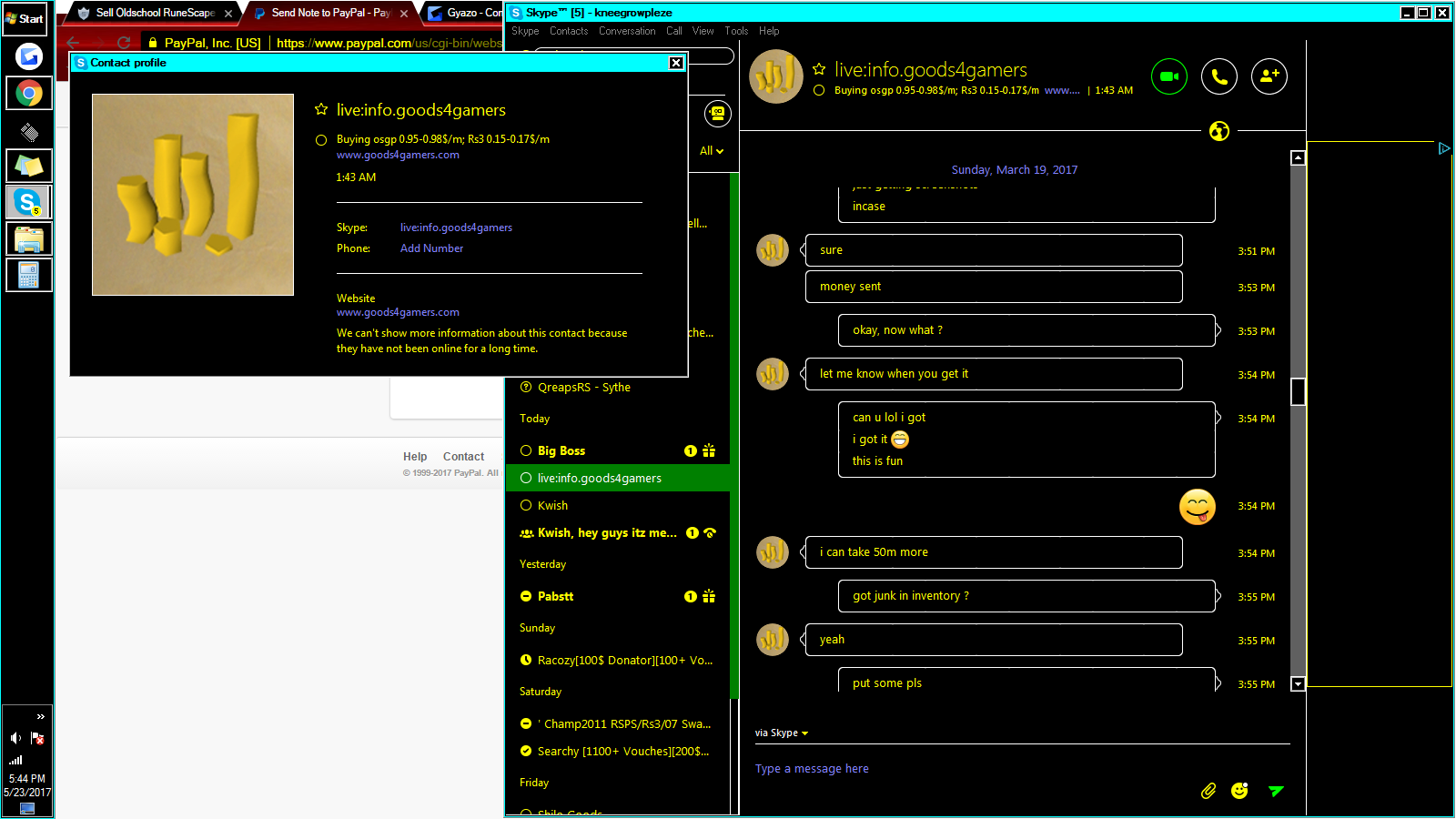Open the Searchy [1100+ Vouches] conversation

[x=619, y=751]
